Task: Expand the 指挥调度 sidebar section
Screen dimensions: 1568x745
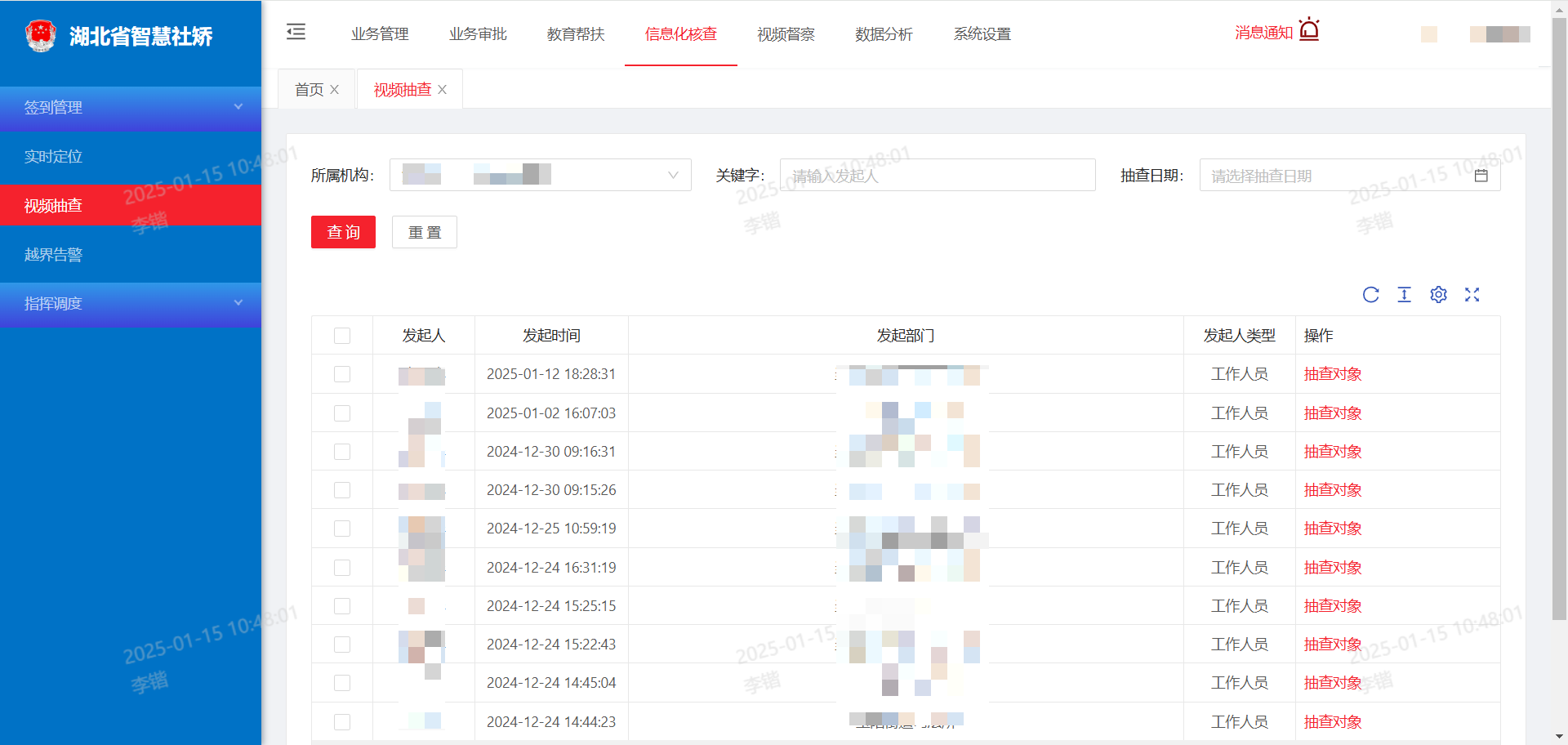Action: [x=131, y=304]
